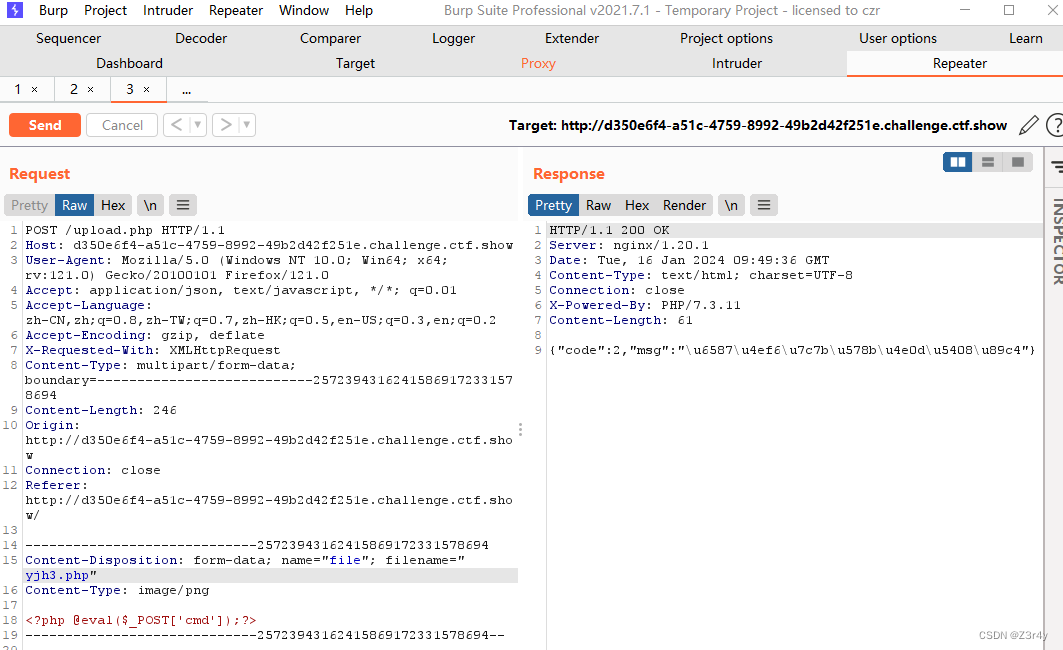Switch Response view to Pretty
The width and height of the screenshot is (1063, 650).
553,205
